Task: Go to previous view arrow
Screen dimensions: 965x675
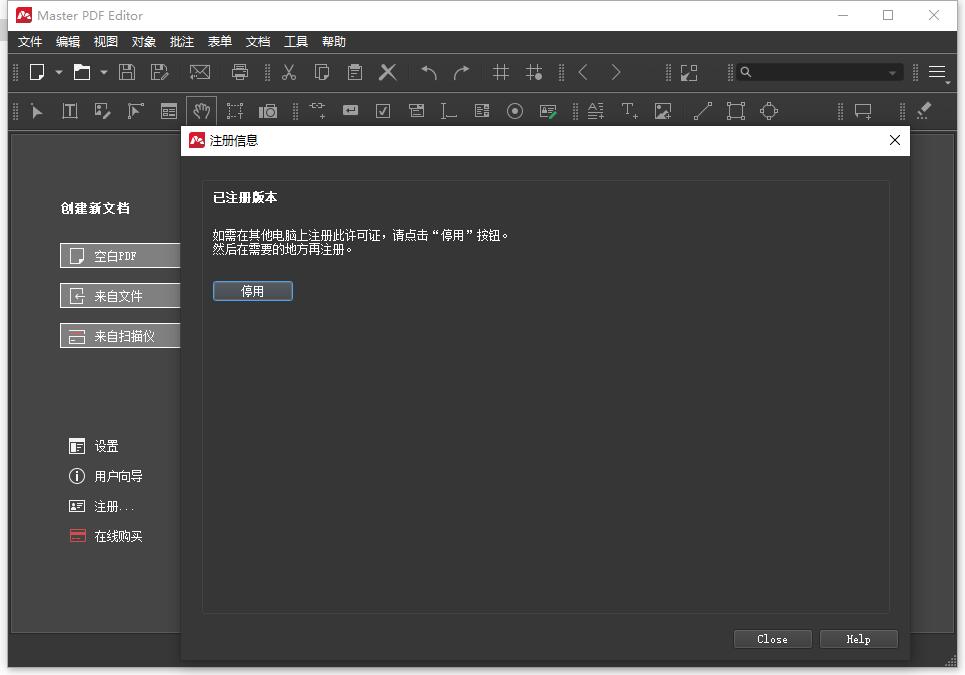Action: 583,72
